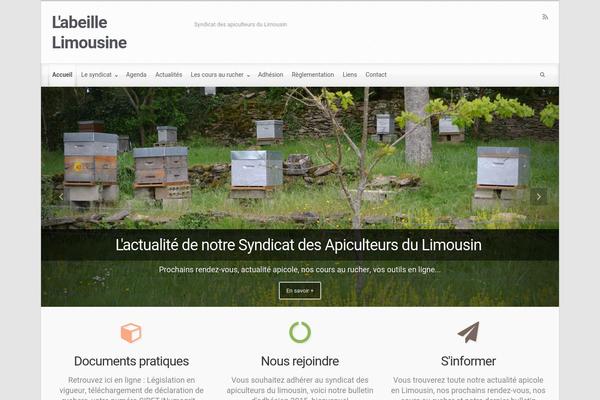Image resolution: width=600 pixels, height=400 pixels.
Task: Click the slider headline about Syndicat
Action: coord(298,245)
